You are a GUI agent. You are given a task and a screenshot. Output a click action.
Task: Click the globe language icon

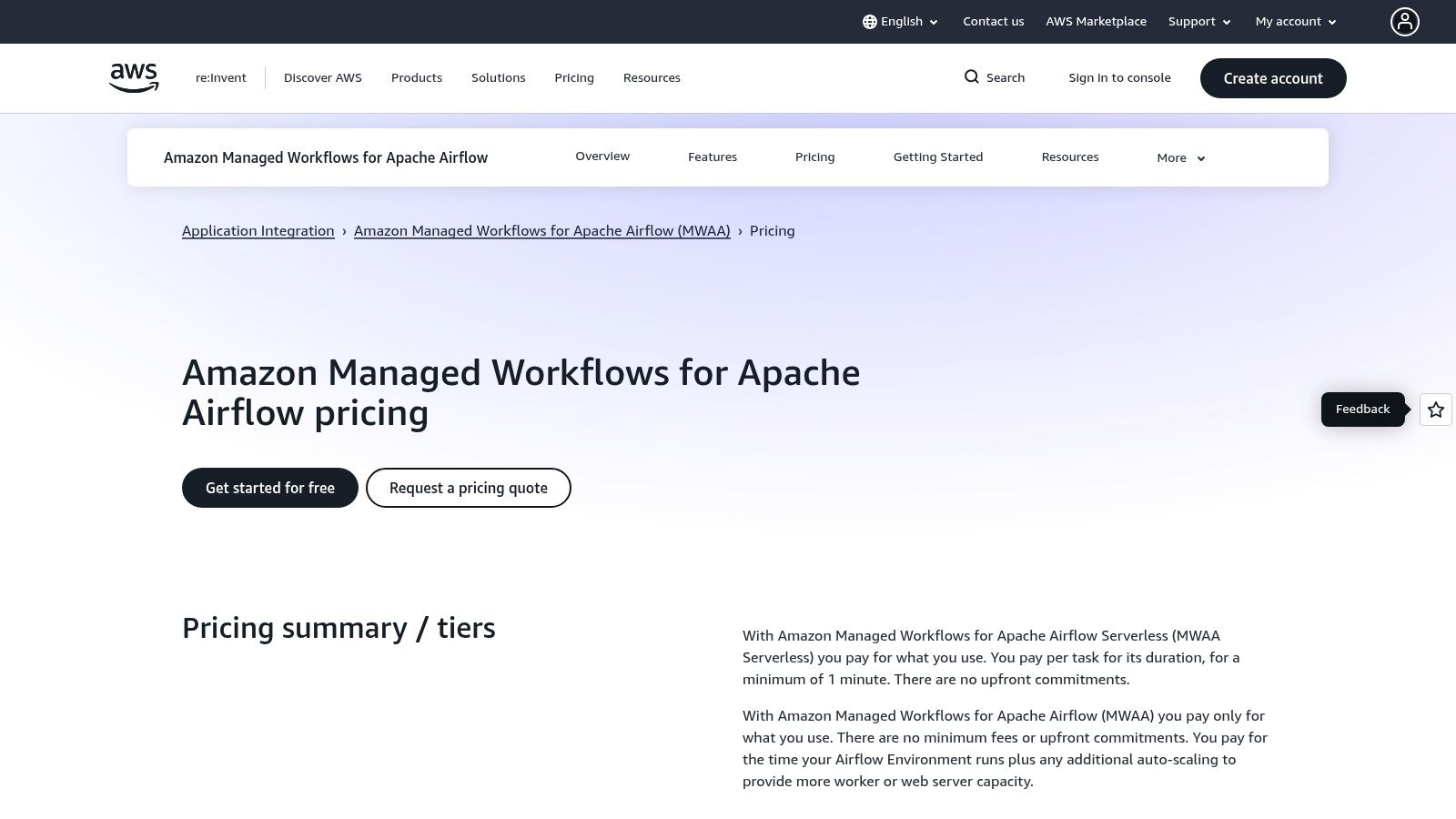(870, 21)
